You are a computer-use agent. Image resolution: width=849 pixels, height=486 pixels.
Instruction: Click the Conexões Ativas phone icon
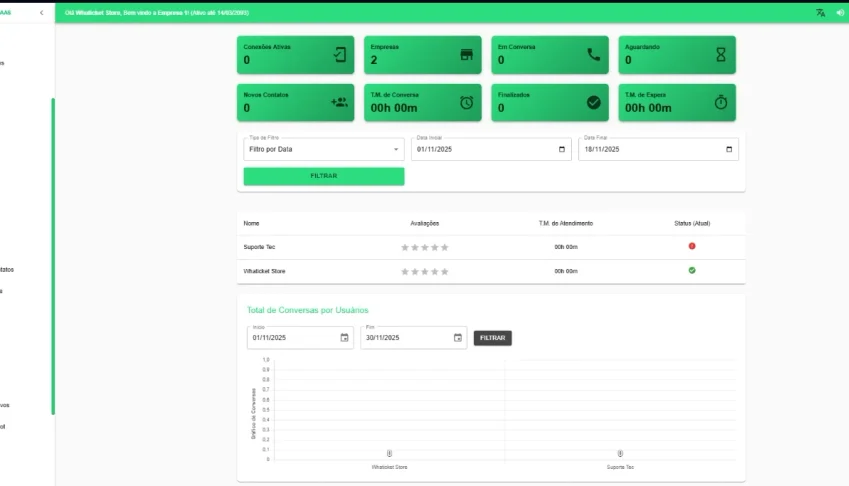pyautogui.click(x=340, y=55)
